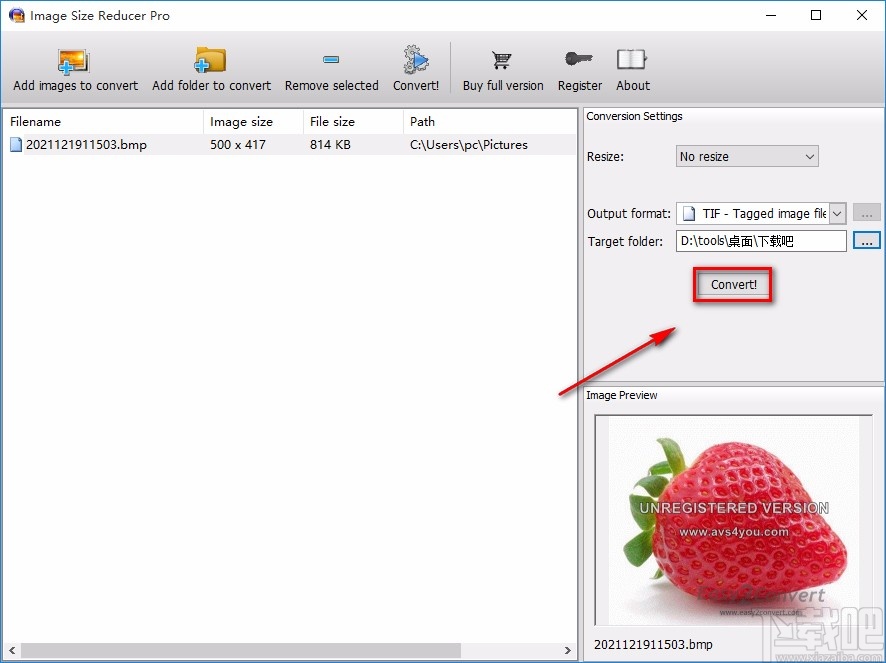Click the Register key icon

[580, 61]
